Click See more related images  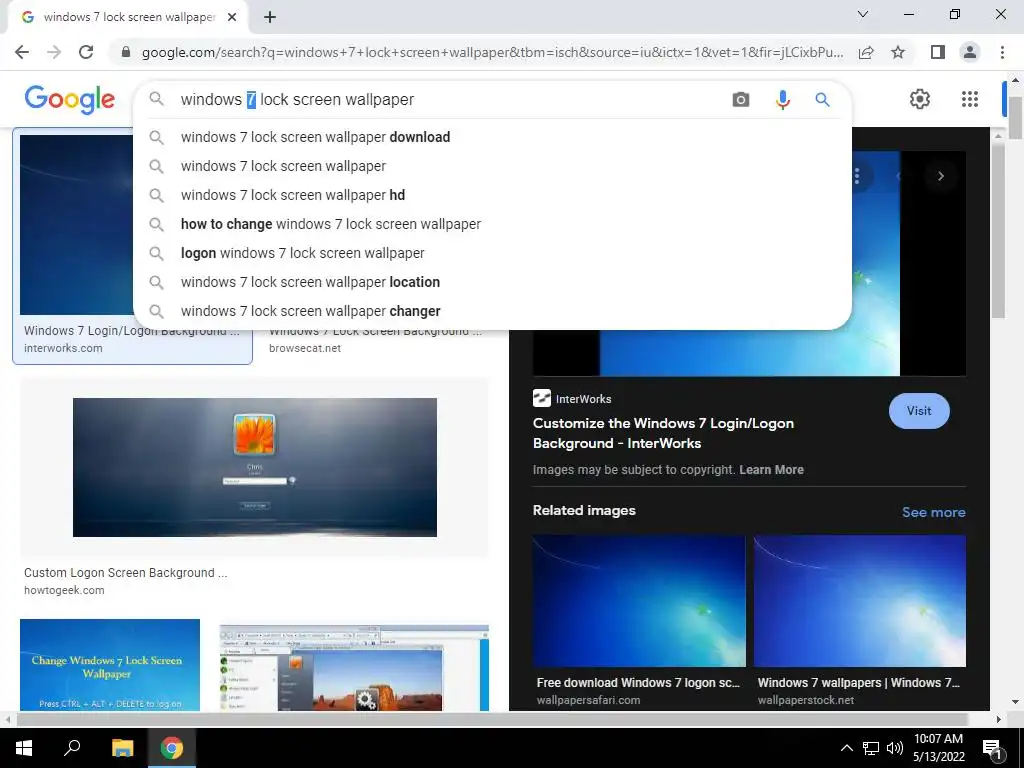[933, 512]
